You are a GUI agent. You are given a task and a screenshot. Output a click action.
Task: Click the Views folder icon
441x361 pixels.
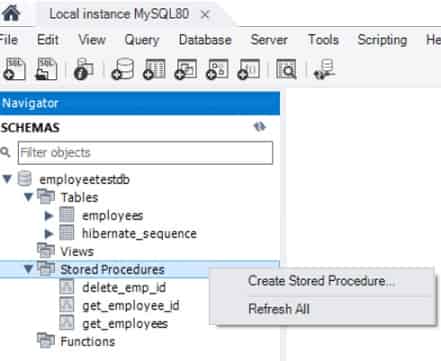point(46,250)
